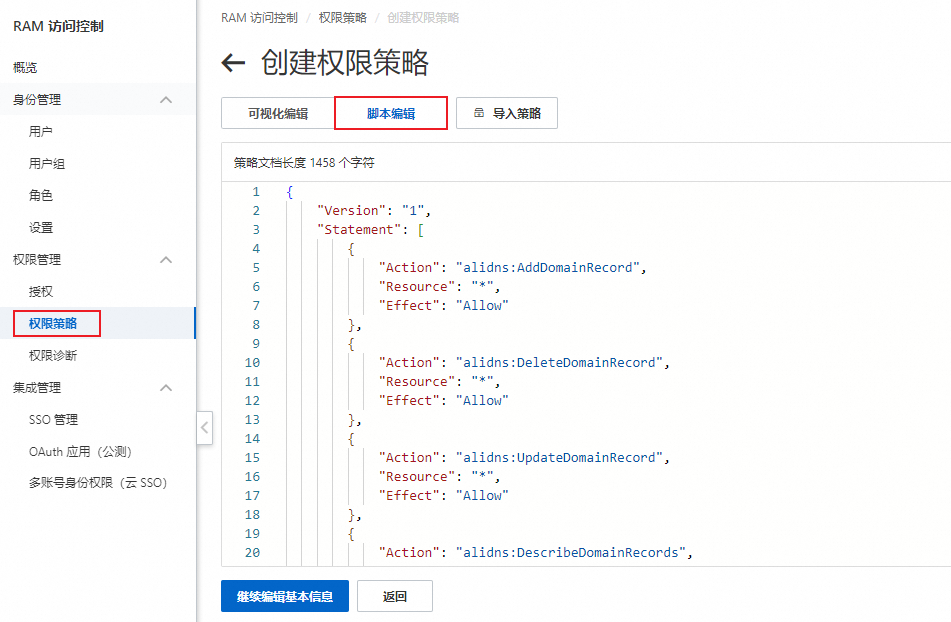Open 设置 under 身份管理
The height and width of the screenshot is (622, 951).
pos(41,227)
